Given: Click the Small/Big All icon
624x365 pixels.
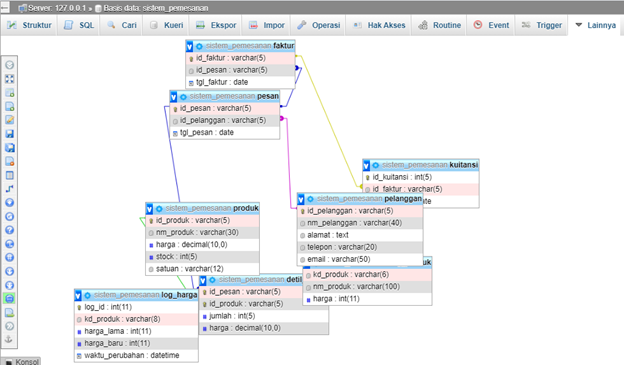Looking at the screenshot, I should 10,271.
